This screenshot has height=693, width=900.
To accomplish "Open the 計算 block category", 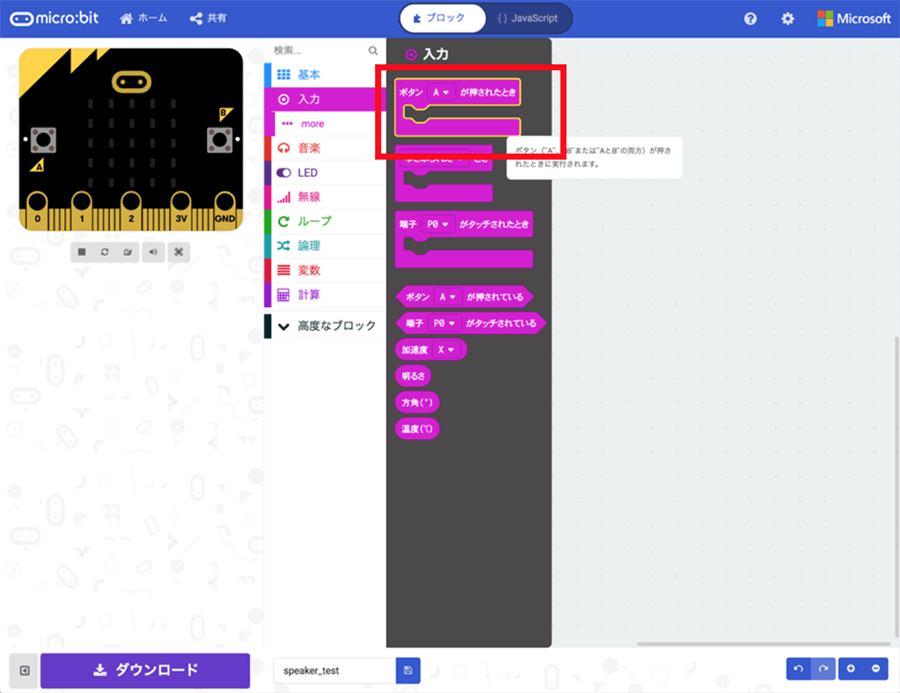I will [x=325, y=295].
